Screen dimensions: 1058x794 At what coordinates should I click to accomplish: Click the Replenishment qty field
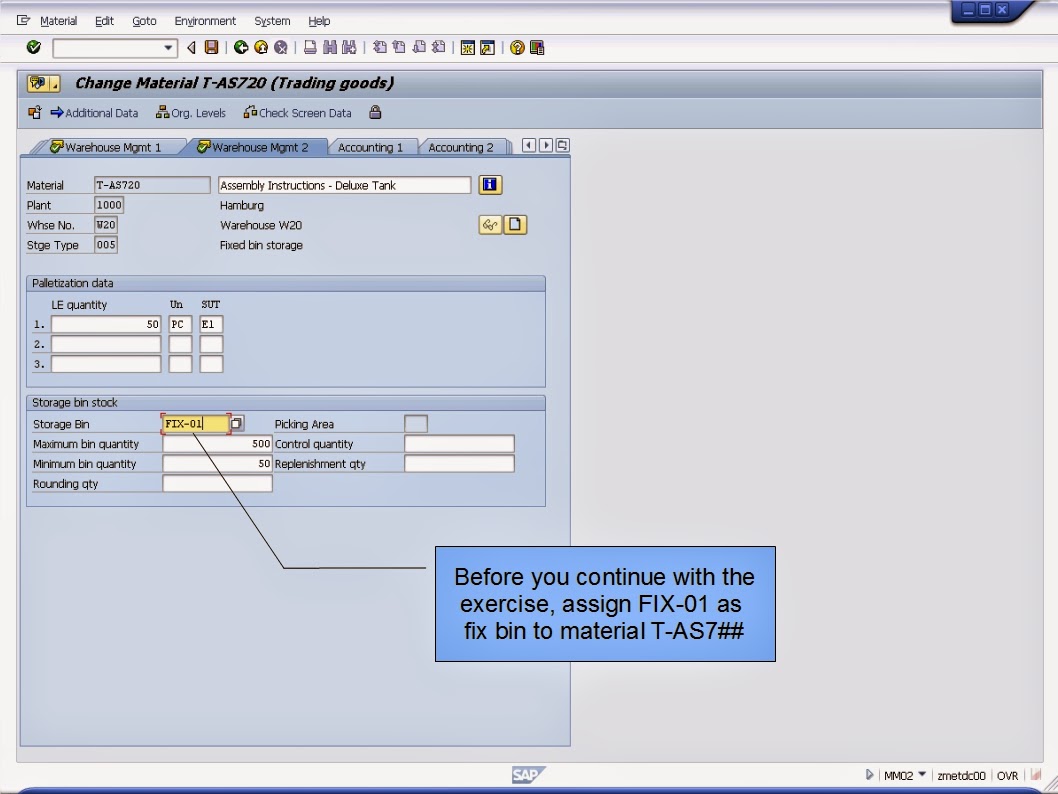[x=459, y=463]
